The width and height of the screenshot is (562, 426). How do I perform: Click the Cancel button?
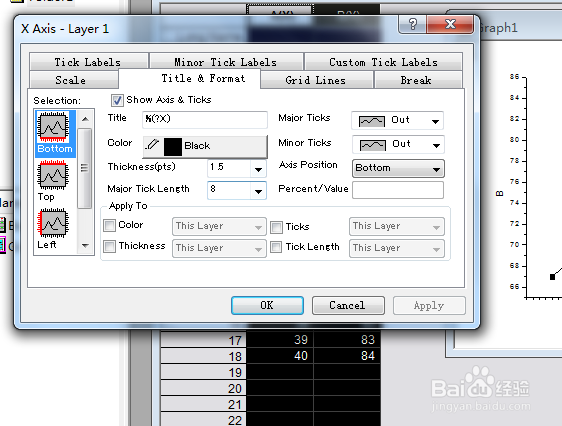coord(348,305)
